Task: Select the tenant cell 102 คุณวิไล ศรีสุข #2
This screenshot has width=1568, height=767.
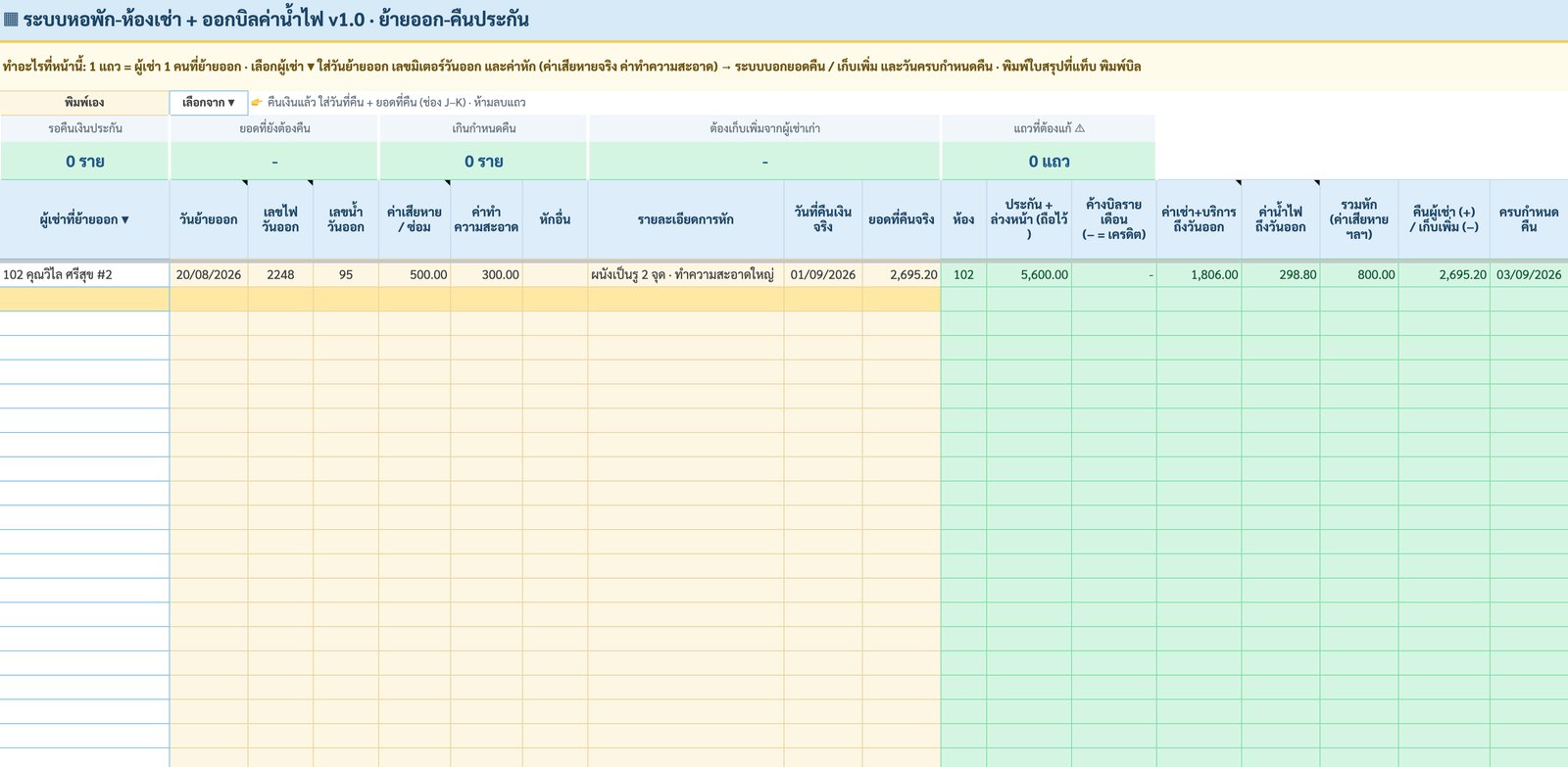Action: [84, 275]
